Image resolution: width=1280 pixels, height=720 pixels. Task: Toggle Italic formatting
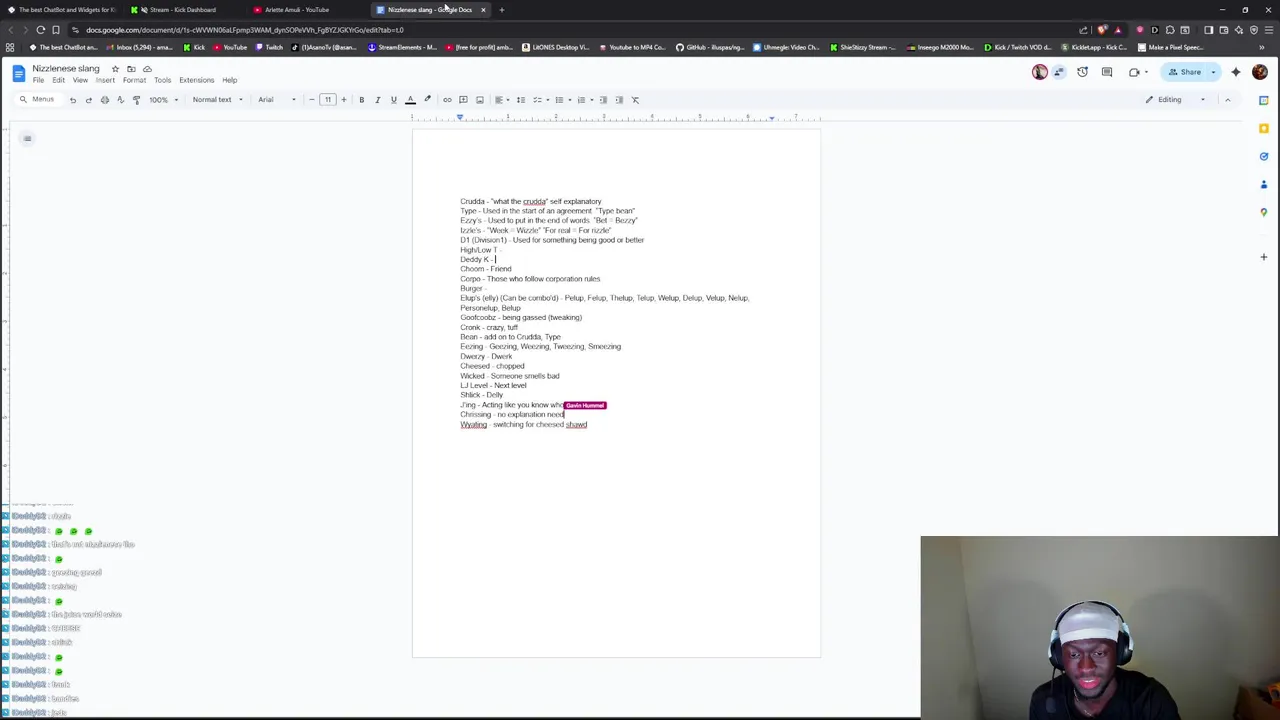tap(377, 100)
